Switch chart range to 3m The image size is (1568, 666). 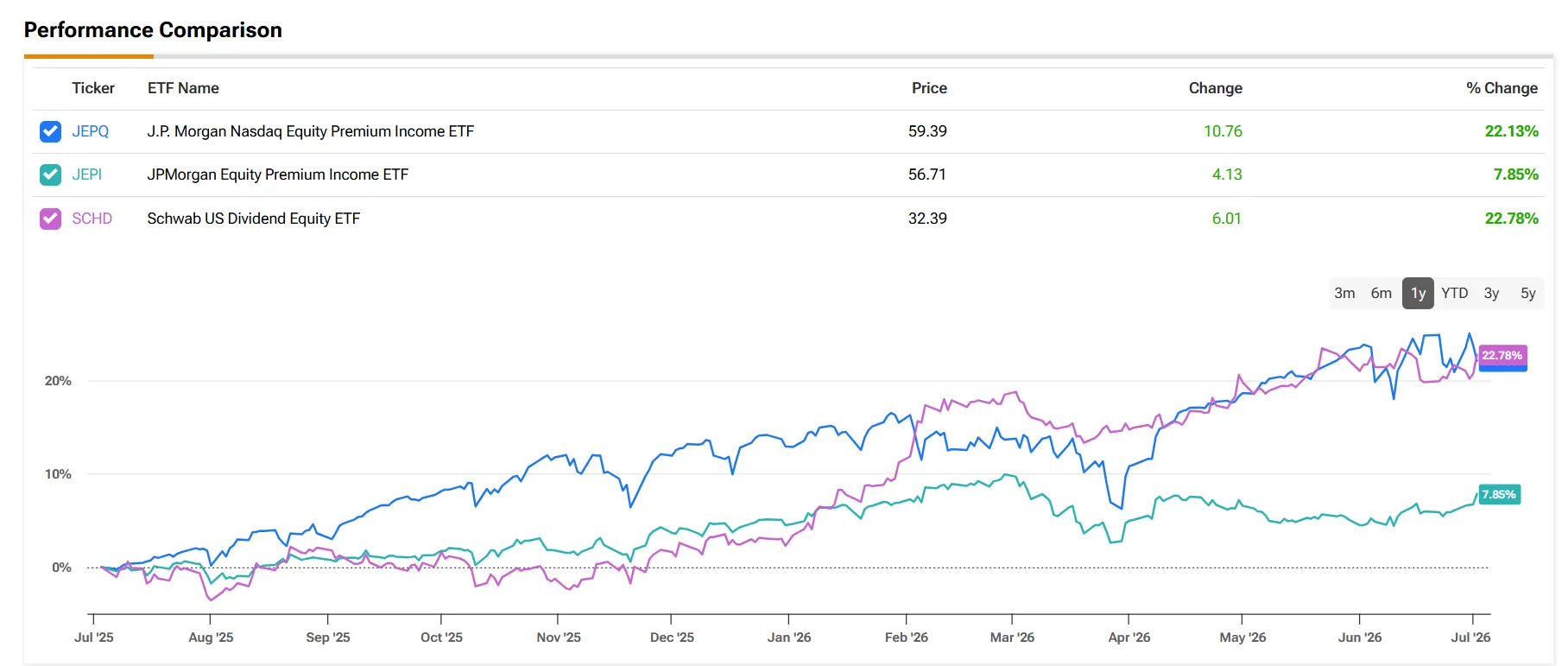[x=1344, y=293]
